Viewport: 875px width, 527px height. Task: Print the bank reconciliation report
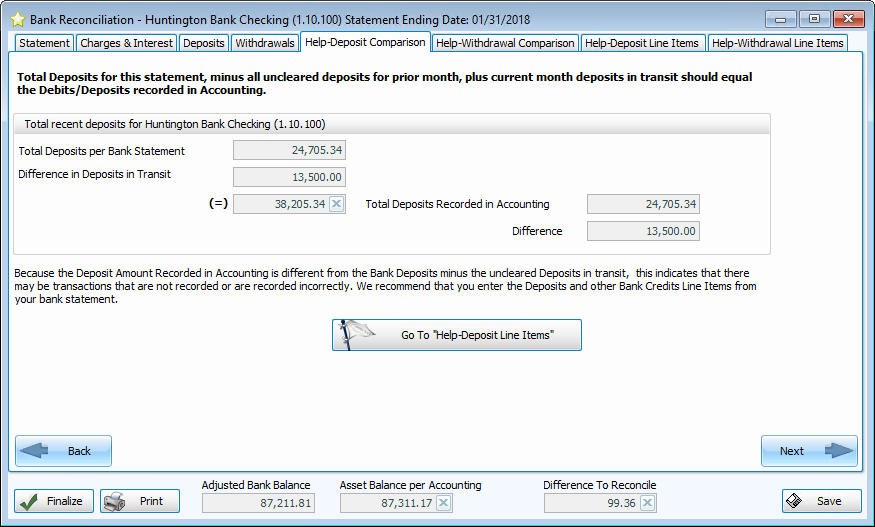coord(140,501)
